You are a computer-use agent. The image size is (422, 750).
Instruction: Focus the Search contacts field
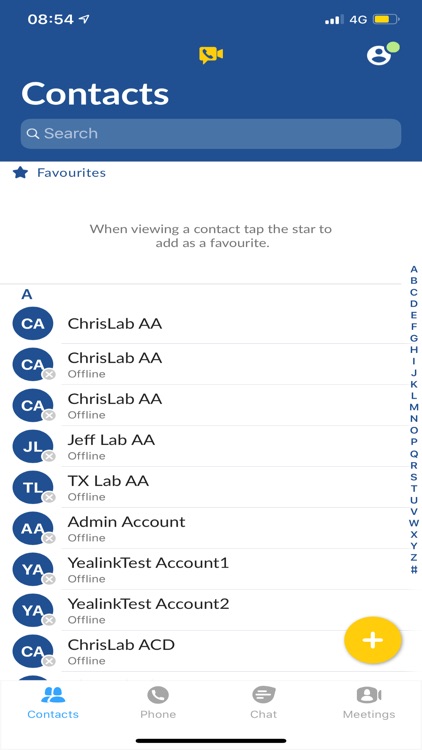pos(211,133)
